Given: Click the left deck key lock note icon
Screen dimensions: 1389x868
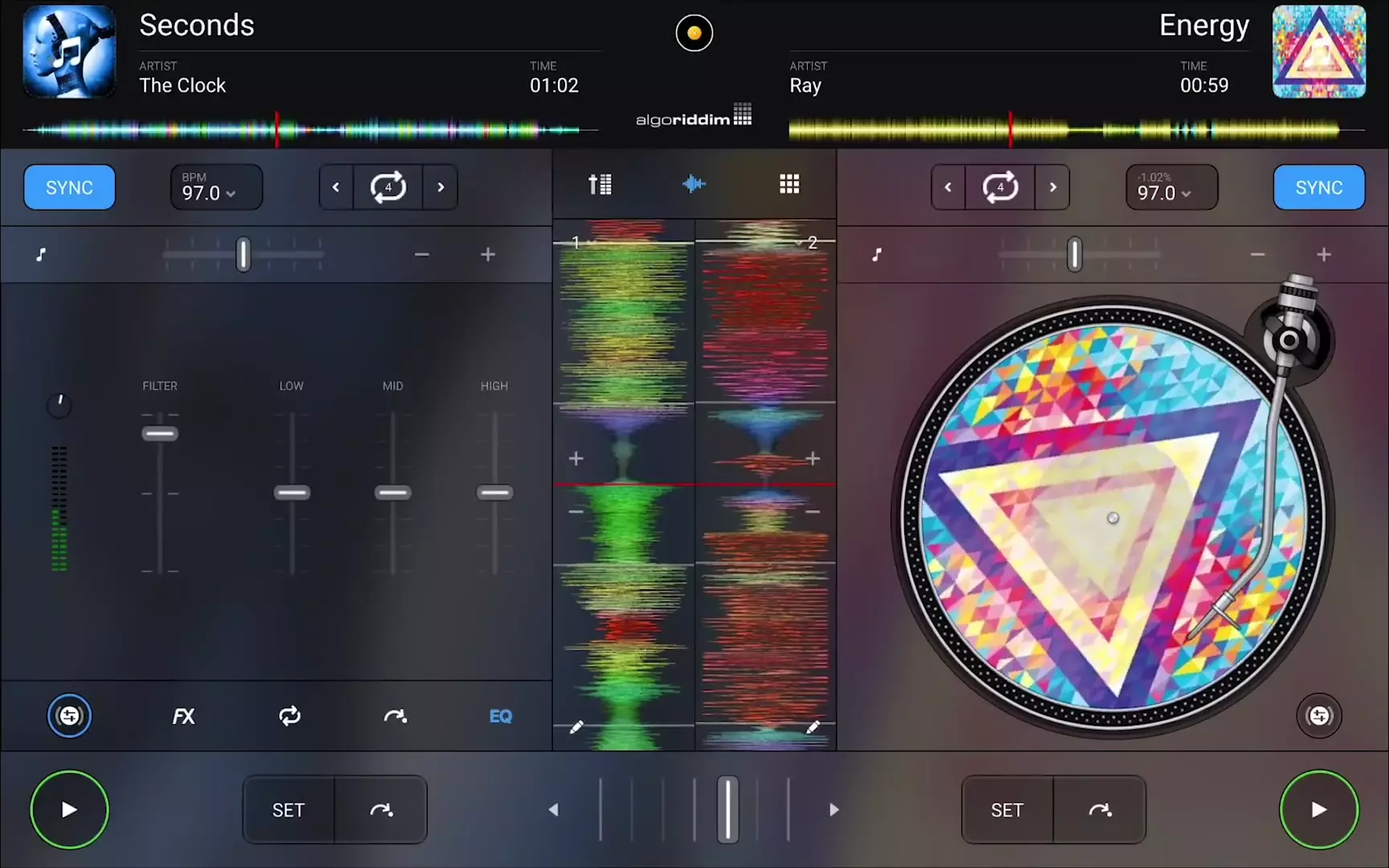Looking at the screenshot, I should point(41,255).
